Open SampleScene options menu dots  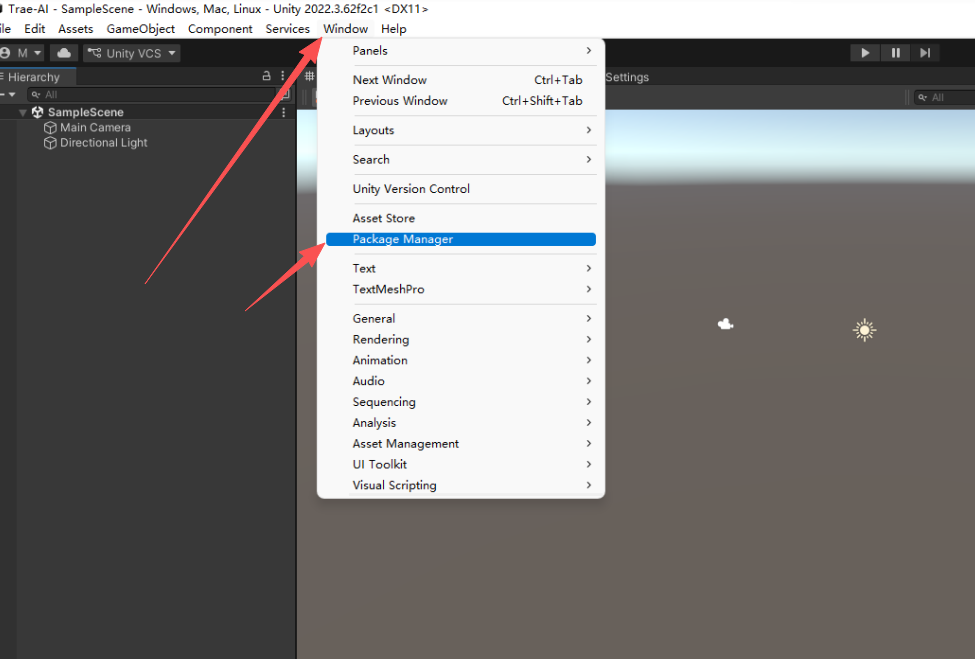284,113
